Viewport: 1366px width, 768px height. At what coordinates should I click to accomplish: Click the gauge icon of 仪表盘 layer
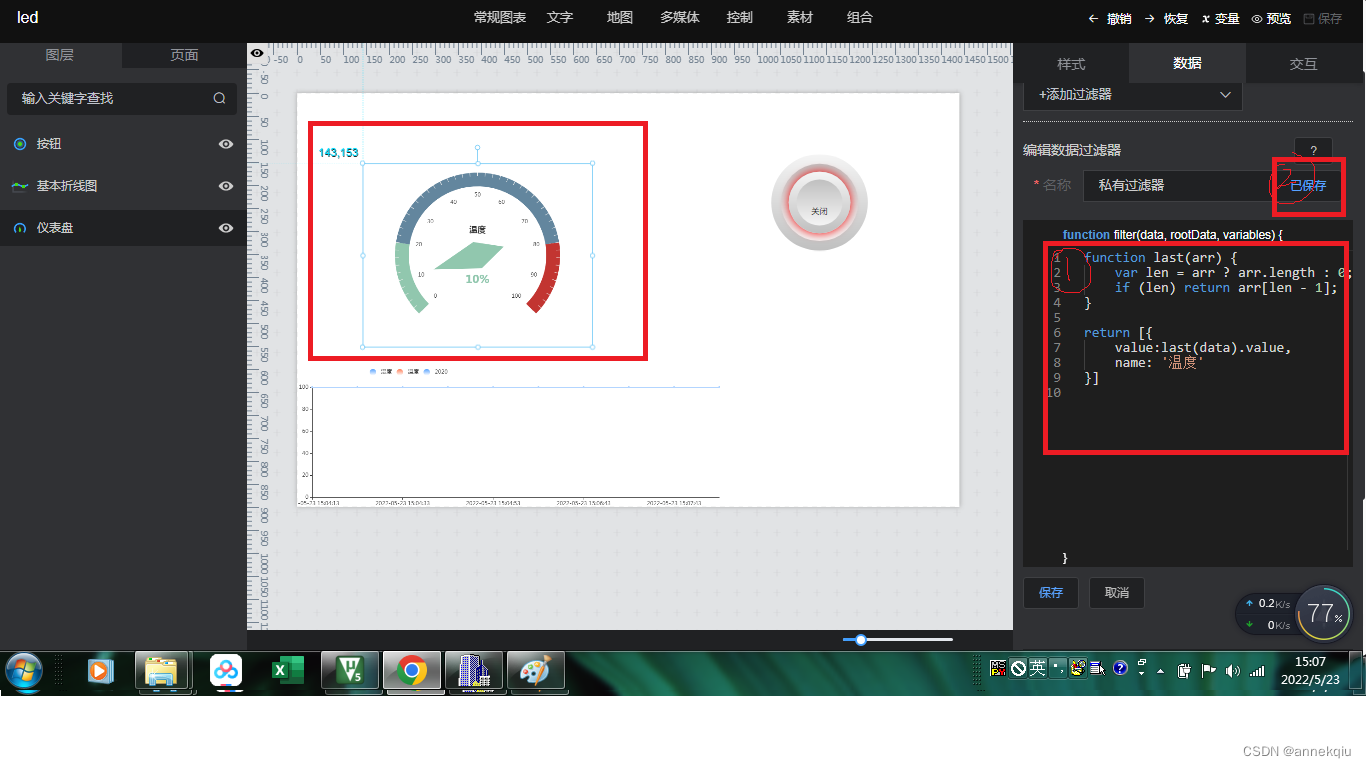(20, 228)
